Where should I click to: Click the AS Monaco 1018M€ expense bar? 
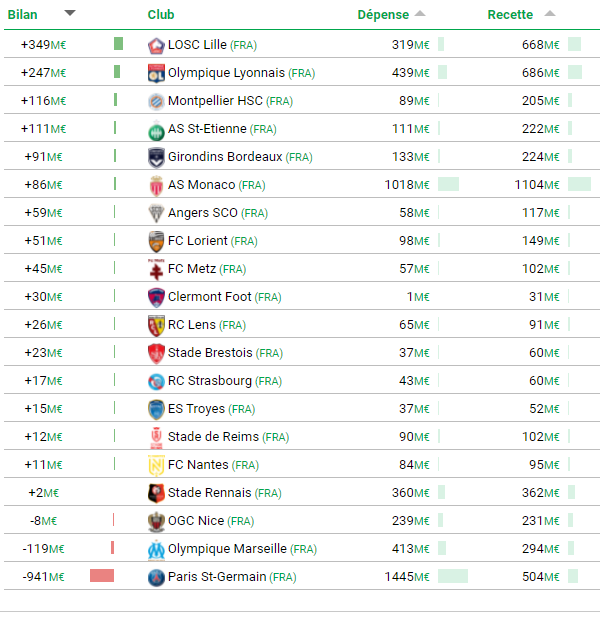click(x=448, y=184)
